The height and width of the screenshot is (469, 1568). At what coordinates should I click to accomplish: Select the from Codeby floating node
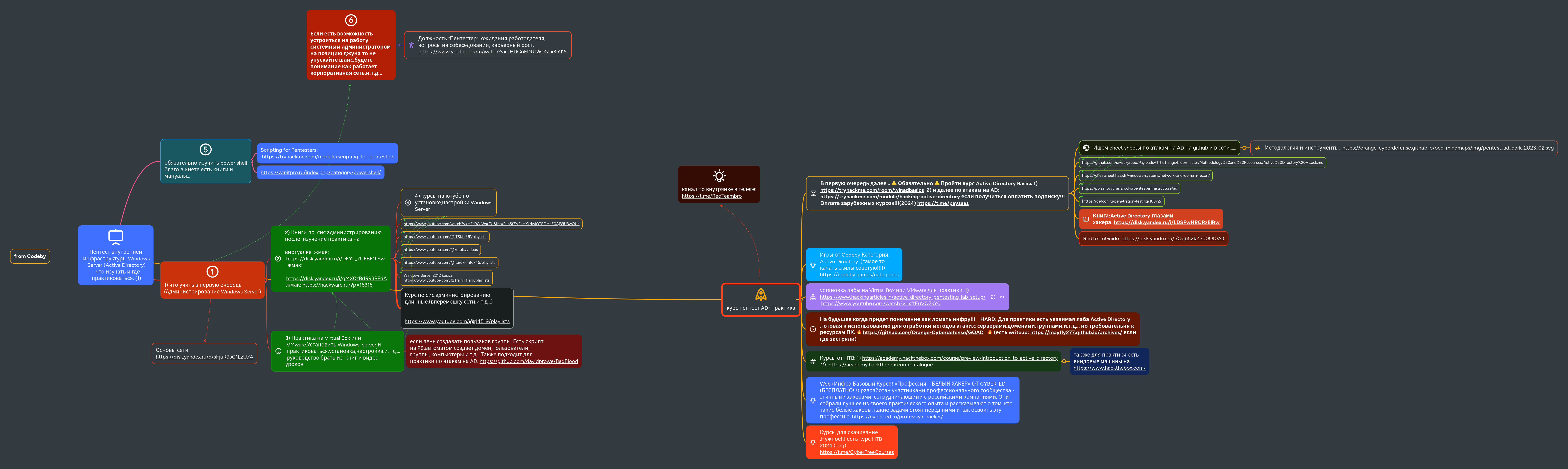pyautogui.click(x=30, y=256)
